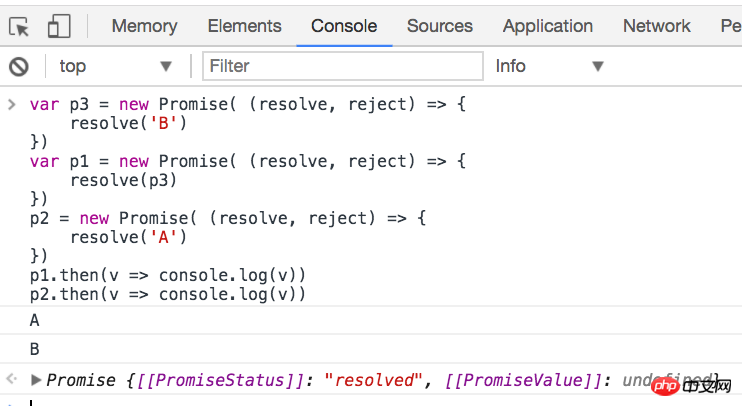Screen dimensions: 742x406
Task: Expand the Promise object result
Action: [37, 379]
